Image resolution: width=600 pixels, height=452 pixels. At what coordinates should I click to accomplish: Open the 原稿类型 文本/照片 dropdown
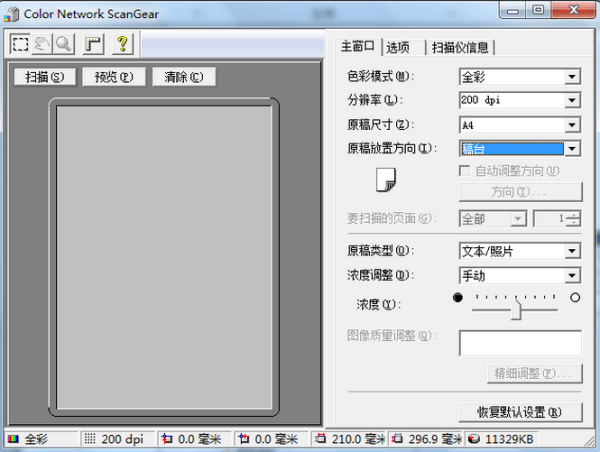(x=572, y=251)
